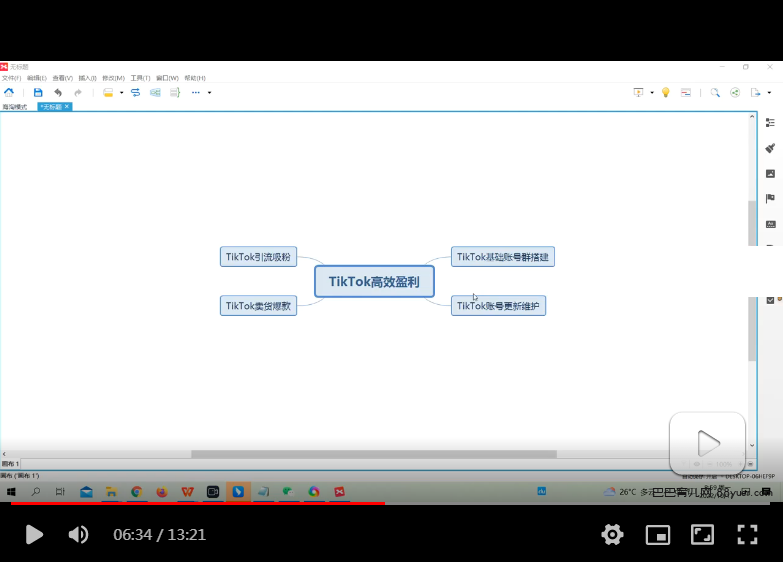The image size is (783, 562).
Task: Open the 文件(F) menu
Action: [x=11, y=78]
